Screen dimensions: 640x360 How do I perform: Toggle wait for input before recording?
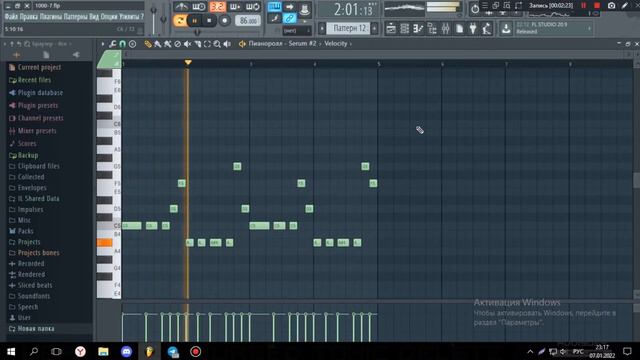click(199, 7)
